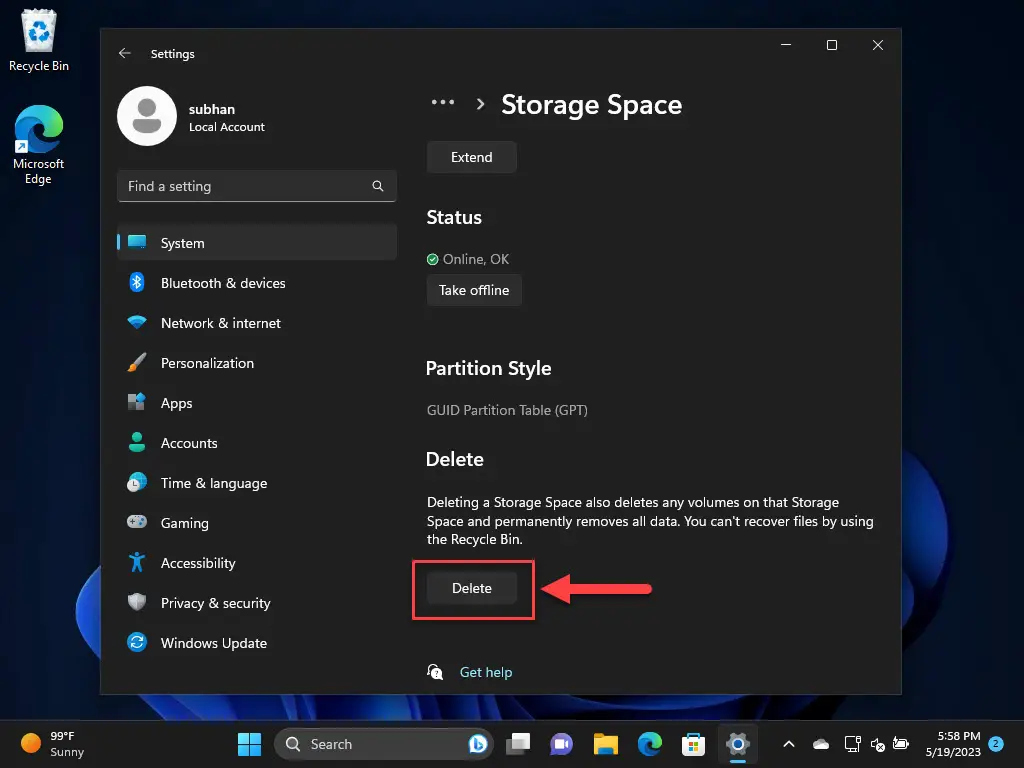Click the Online, OK status text

pos(475,259)
